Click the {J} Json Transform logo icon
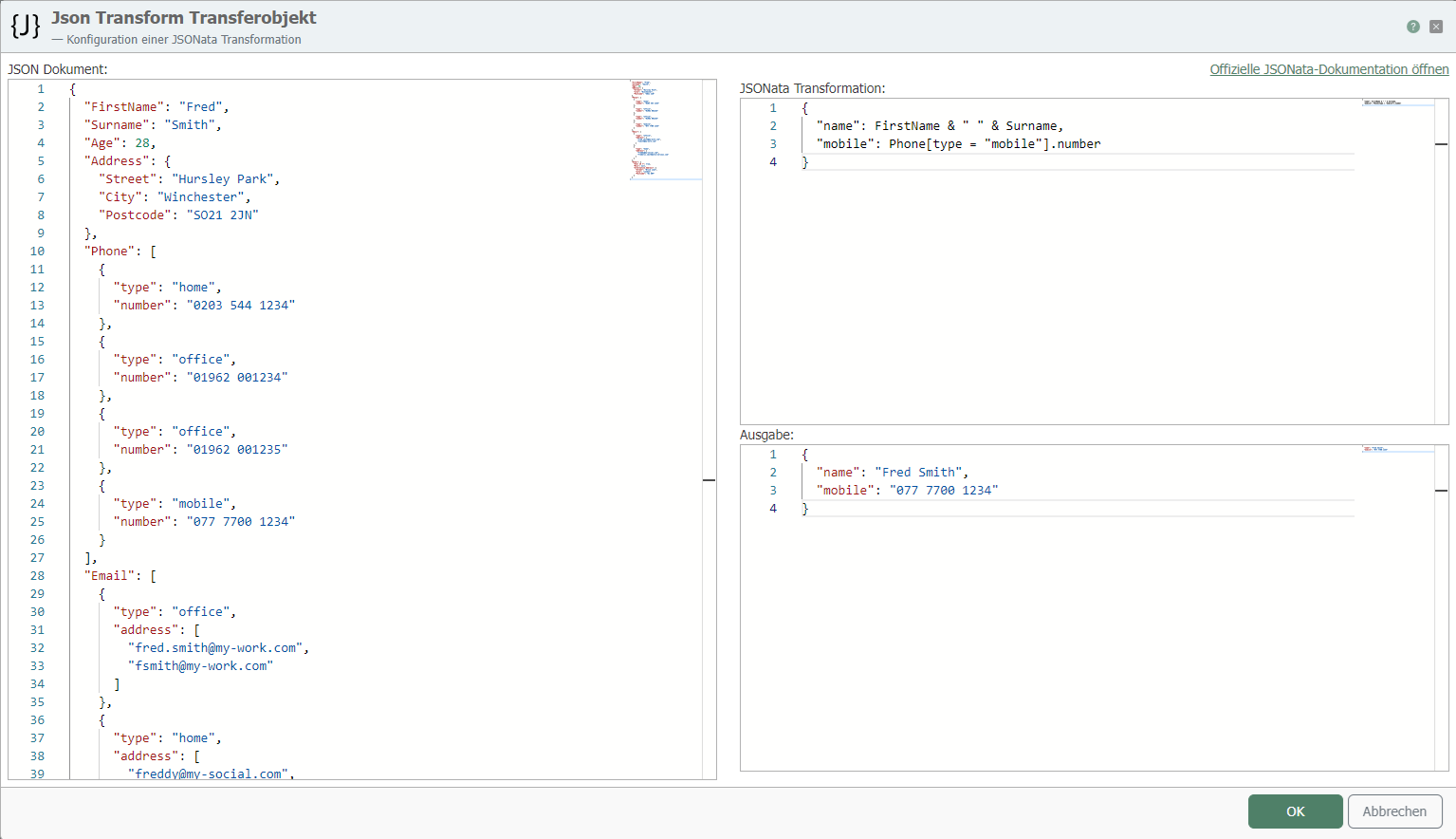Screen dimensions: 1456x839 click(26, 27)
